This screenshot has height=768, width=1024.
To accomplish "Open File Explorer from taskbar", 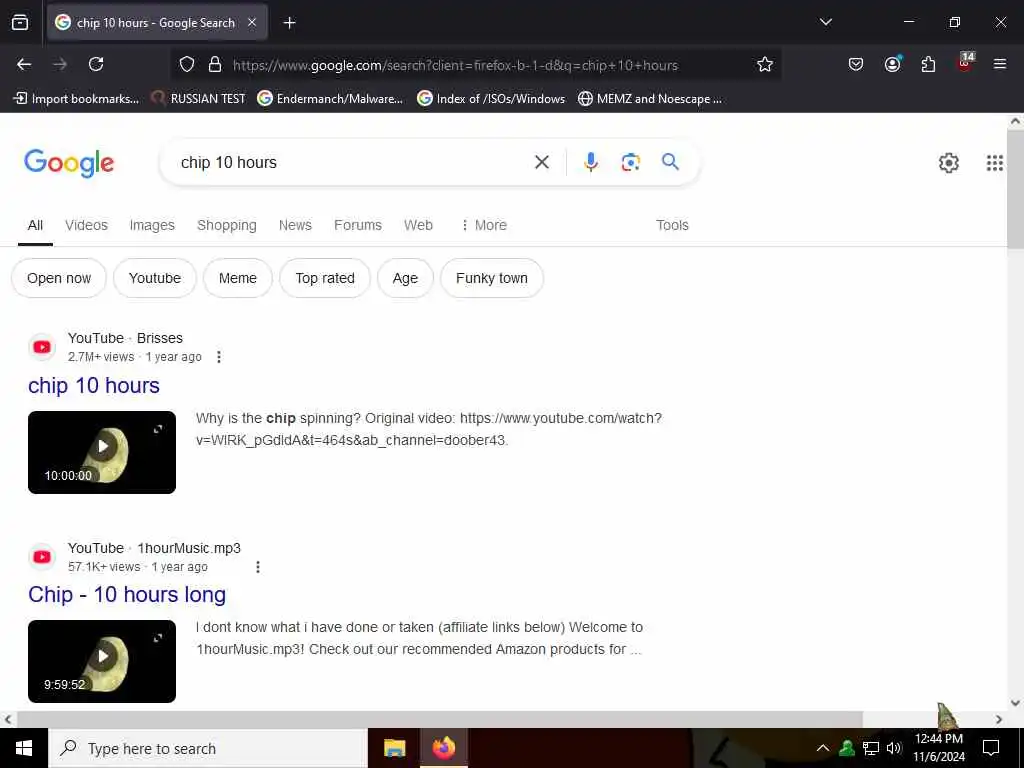I will (394, 748).
